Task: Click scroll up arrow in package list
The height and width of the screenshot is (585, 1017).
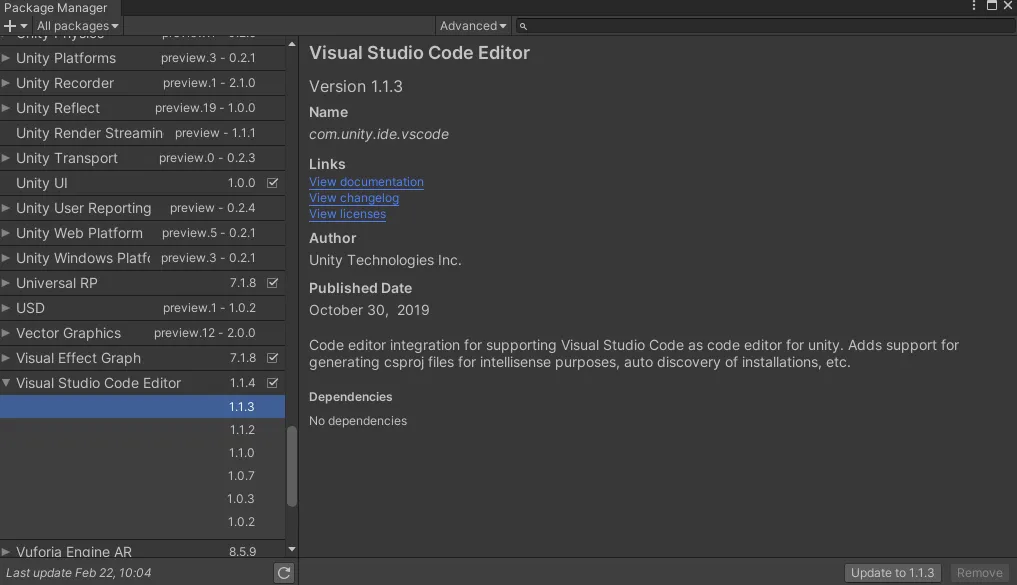Action: (x=292, y=44)
